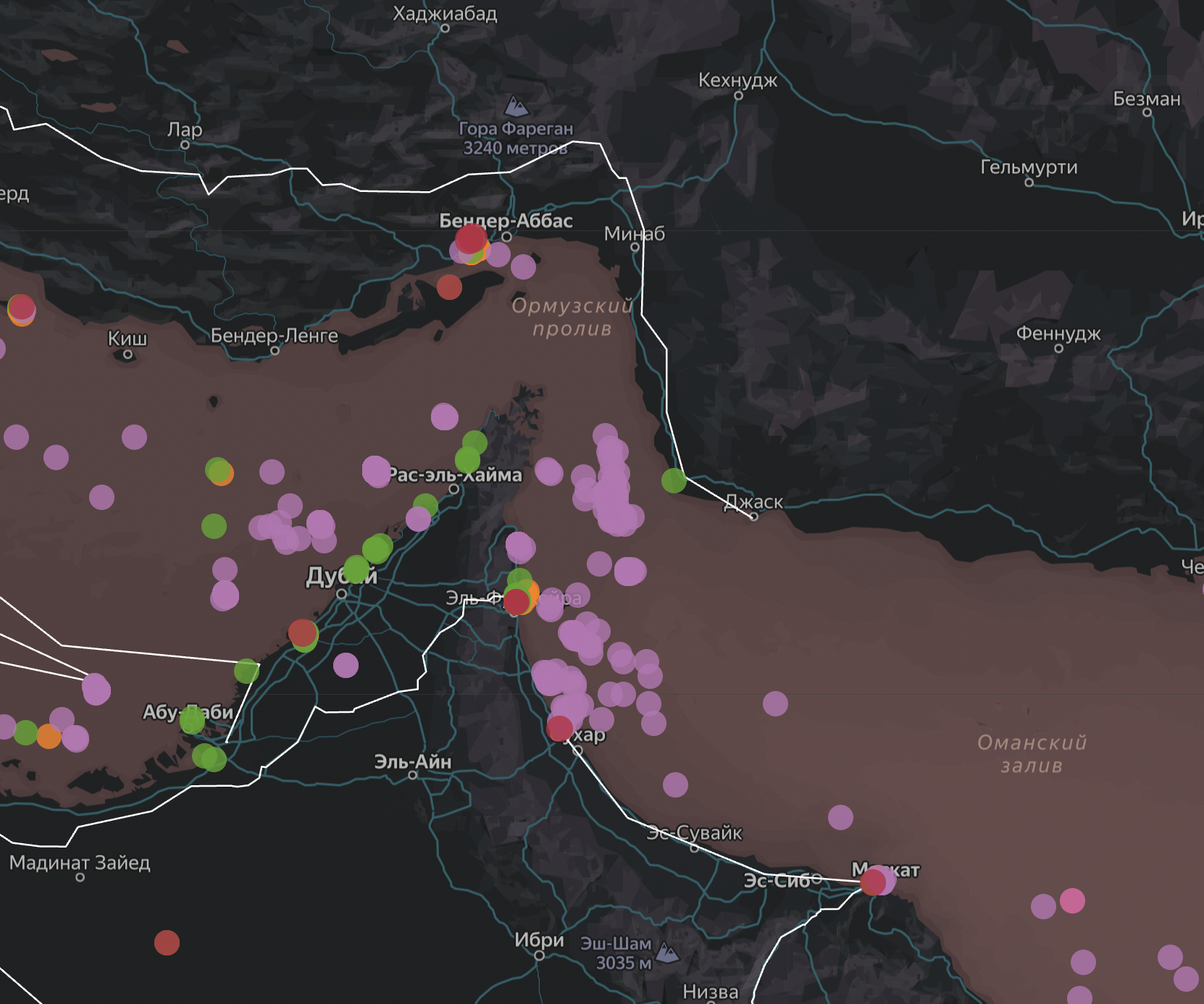The width and height of the screenshot is (1204, 1004).
Task: Click the Гельмурти city dot
Action: [1029, 182]
